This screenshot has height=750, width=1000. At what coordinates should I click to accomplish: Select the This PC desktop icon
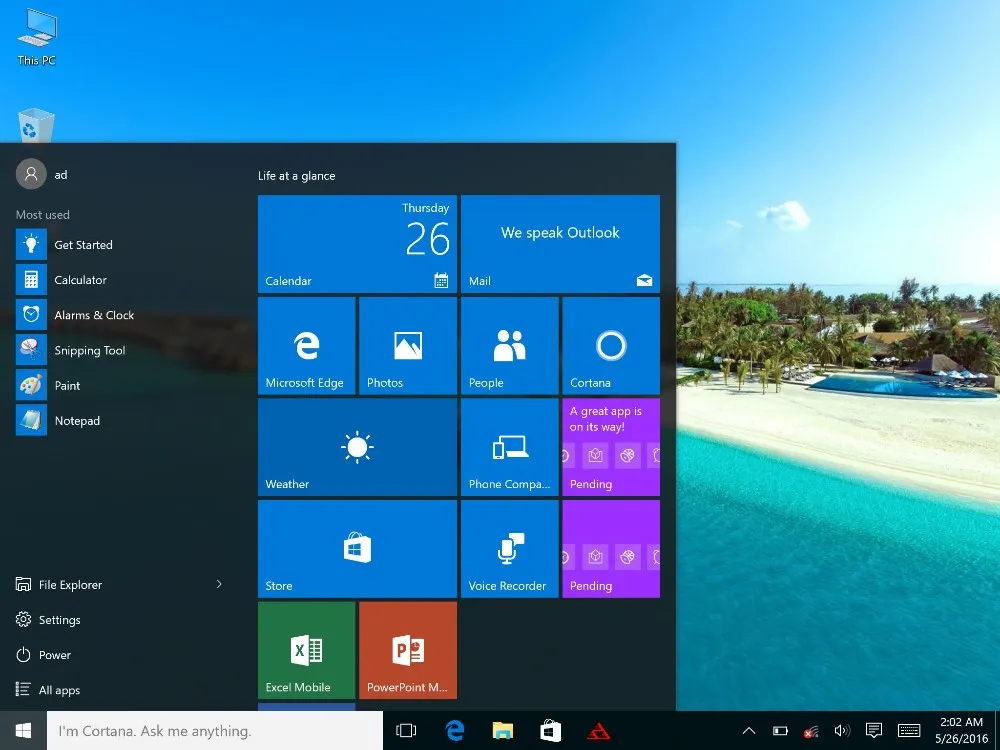(x=37, y=37)
